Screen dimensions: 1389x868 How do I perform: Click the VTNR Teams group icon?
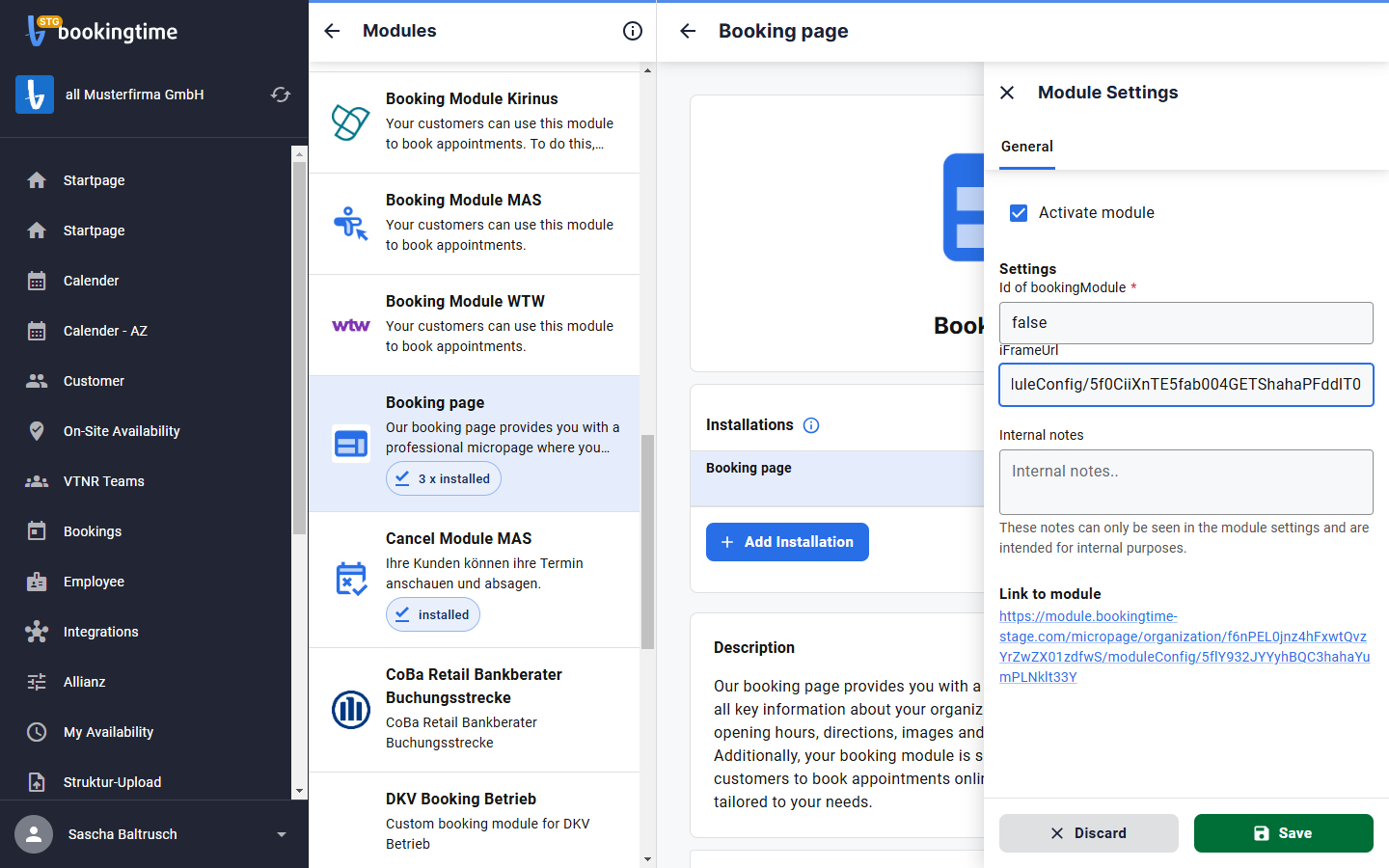coord(37,481)
